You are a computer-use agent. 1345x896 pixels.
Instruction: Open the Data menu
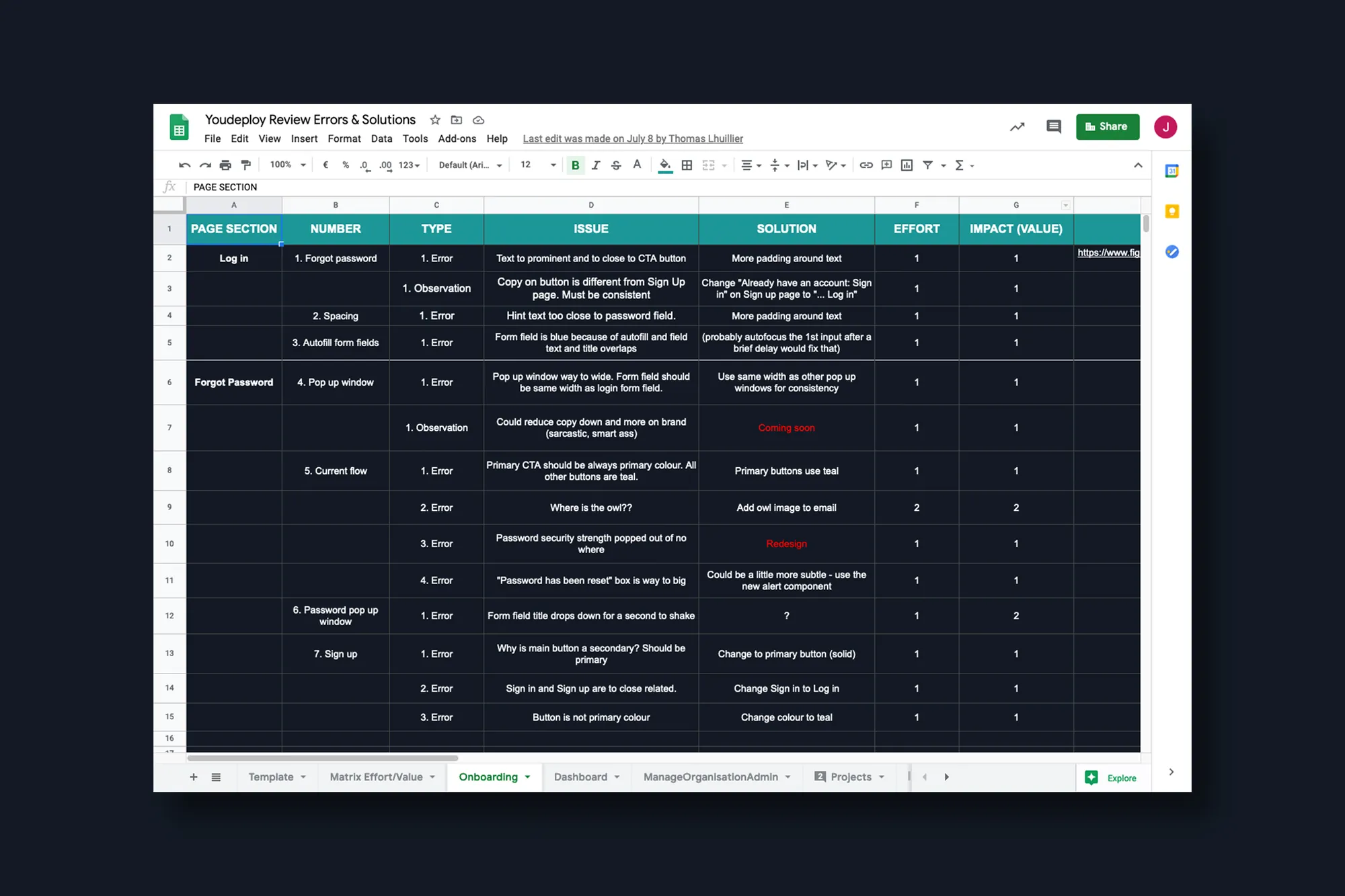(381, 138)
